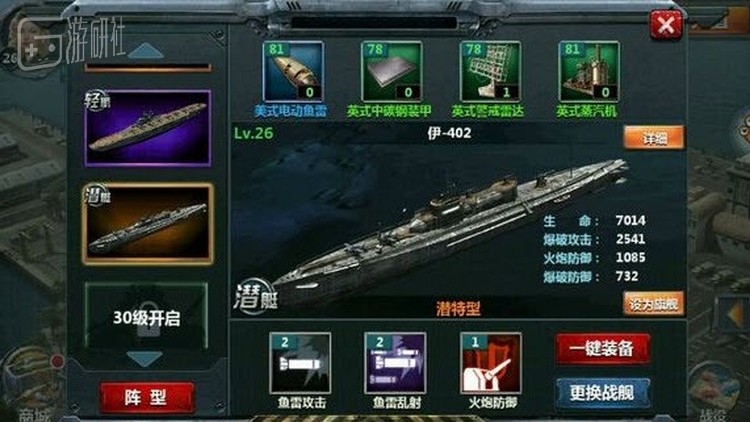Select the 美式电动鱼雷 torpedo equipment slot
750x422 pixels.
click(293, 71)
